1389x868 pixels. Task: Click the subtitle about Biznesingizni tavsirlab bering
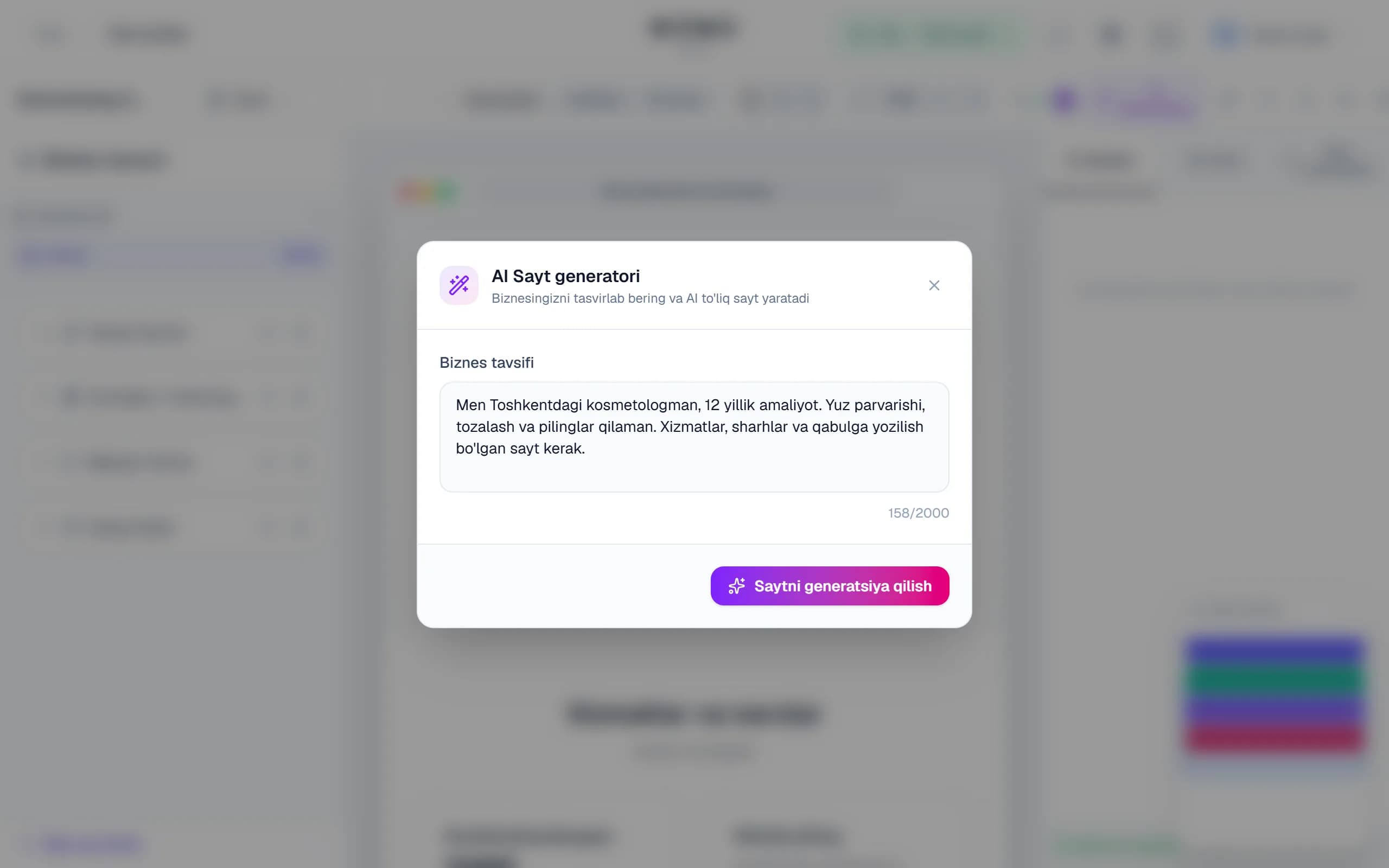pos(649,298)
